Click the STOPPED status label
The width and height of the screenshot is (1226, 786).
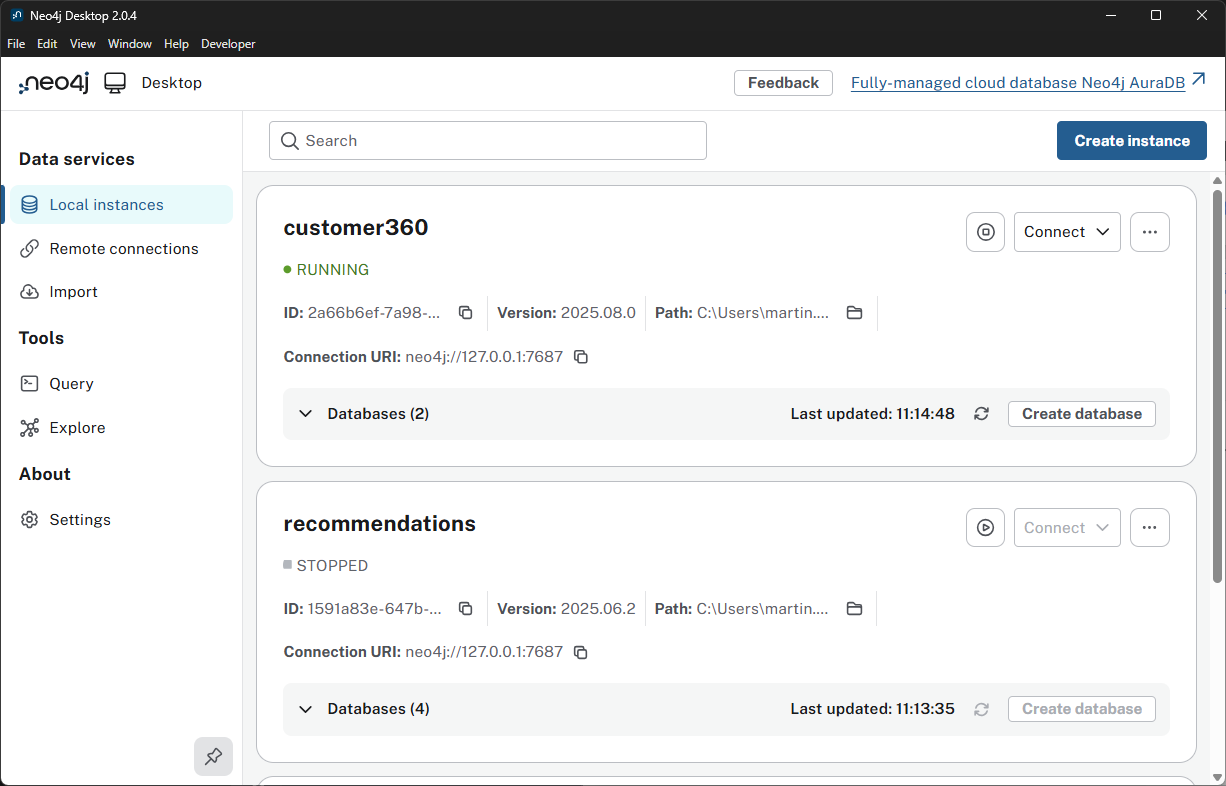tap(332, 566)
